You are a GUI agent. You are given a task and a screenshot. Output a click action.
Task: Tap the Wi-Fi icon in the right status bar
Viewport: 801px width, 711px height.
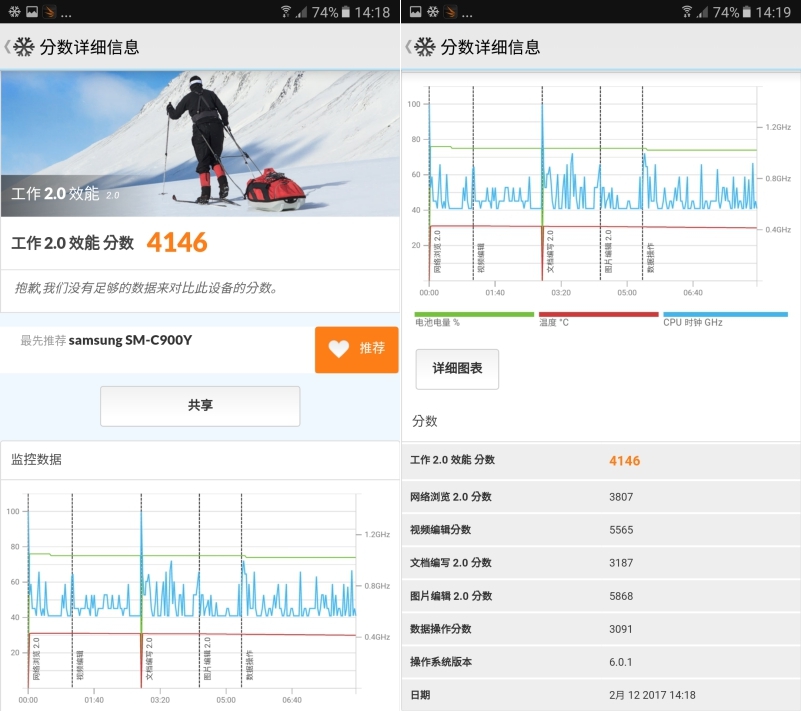pyautogui.click(x=687, y=11)
